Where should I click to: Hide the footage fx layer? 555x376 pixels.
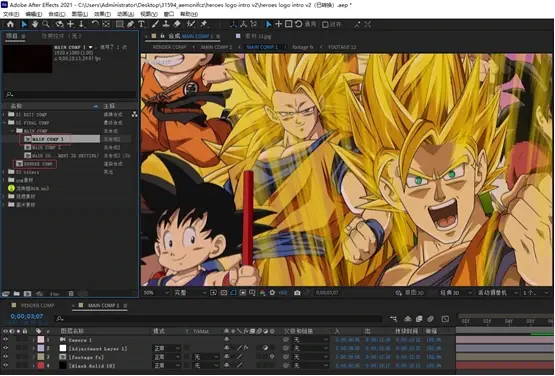coord(5,357)
